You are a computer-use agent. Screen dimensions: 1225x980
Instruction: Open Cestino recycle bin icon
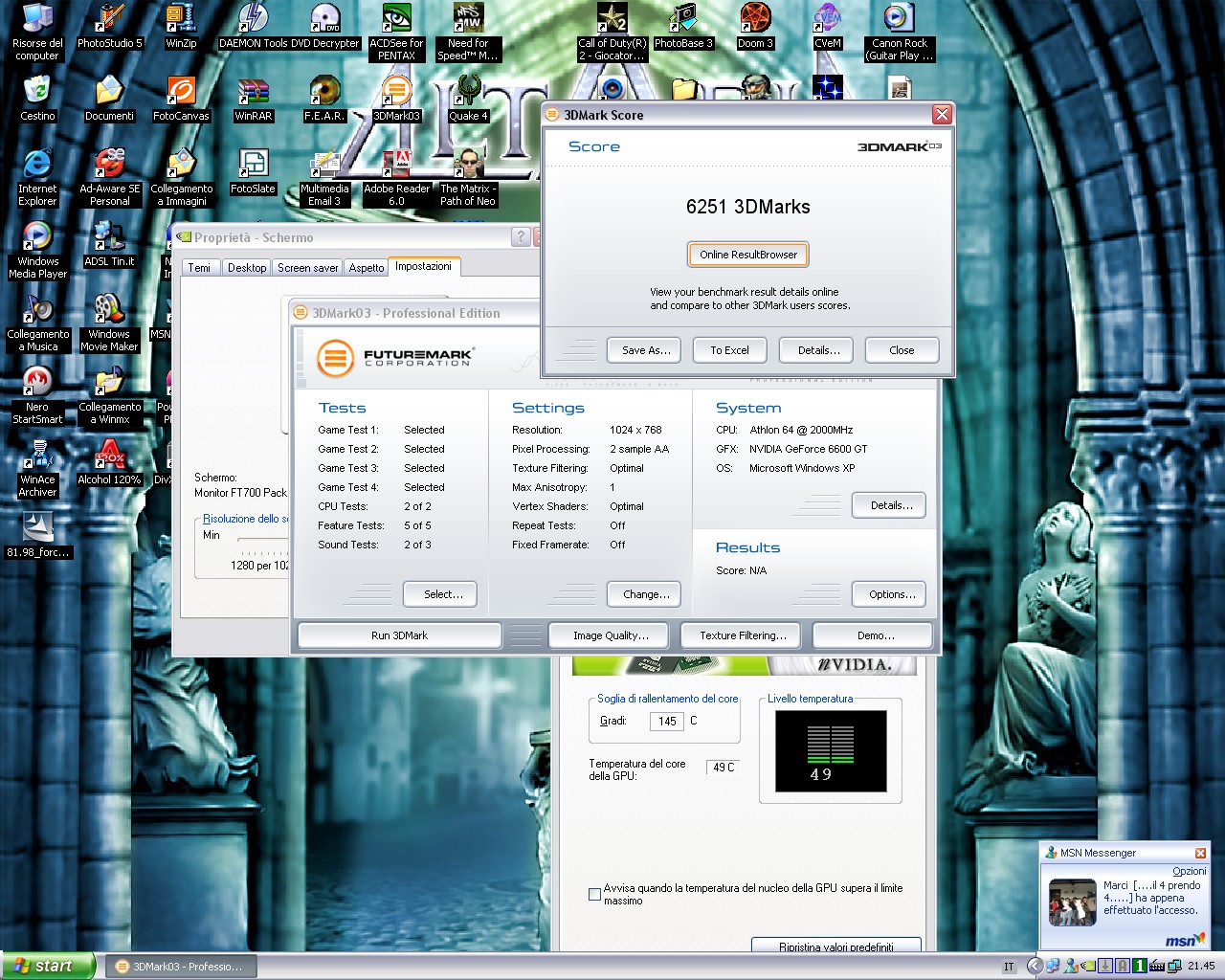(x=37, y=100)
